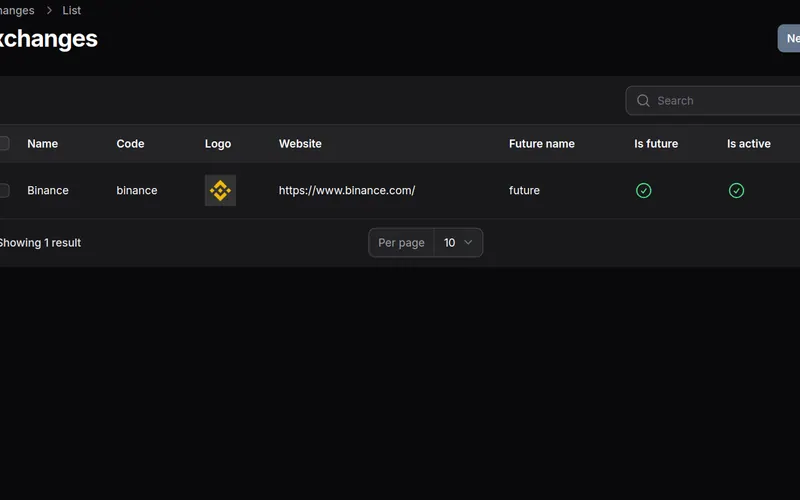Screen dimensions: 800x500
Task: Click the Per page label
Action: tap(401, 243)
